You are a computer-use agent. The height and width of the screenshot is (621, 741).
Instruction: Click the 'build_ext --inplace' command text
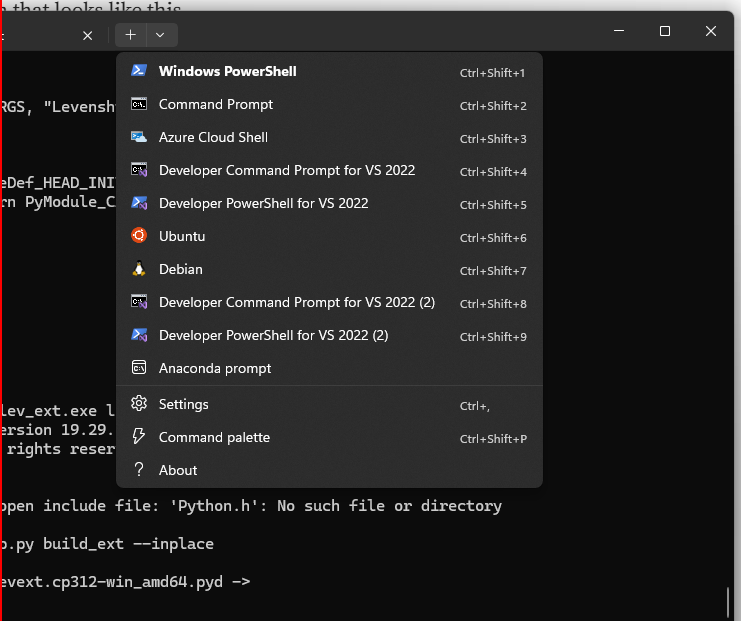(x=128, y=544)
